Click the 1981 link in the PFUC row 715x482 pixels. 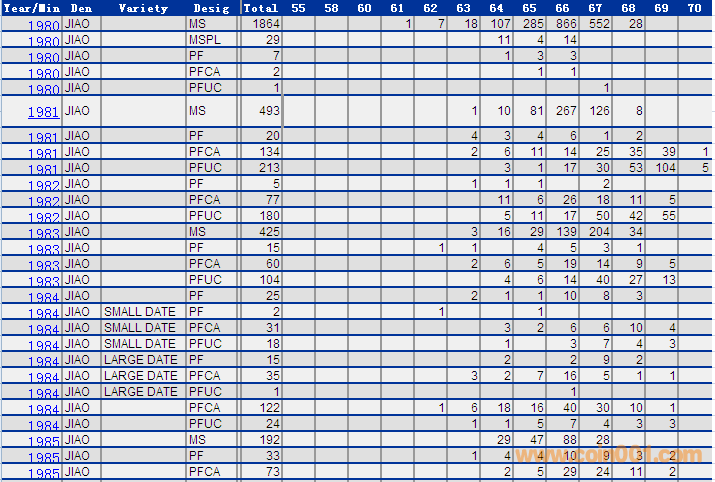coord(44,169)
